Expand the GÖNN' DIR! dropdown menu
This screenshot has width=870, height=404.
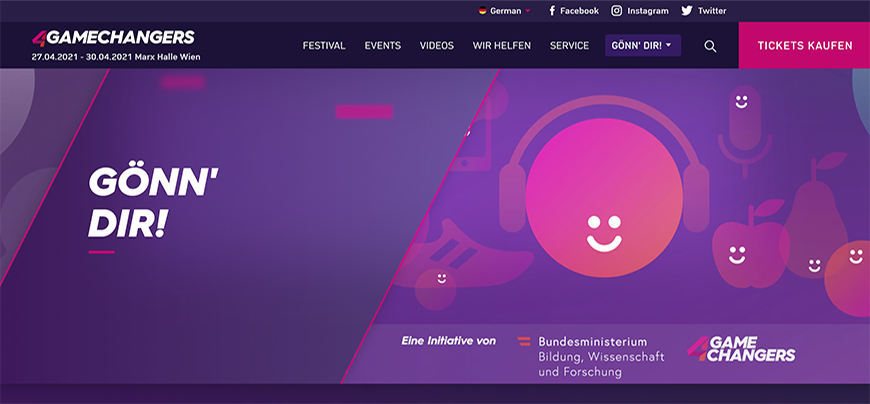click(x=642, y=46)
